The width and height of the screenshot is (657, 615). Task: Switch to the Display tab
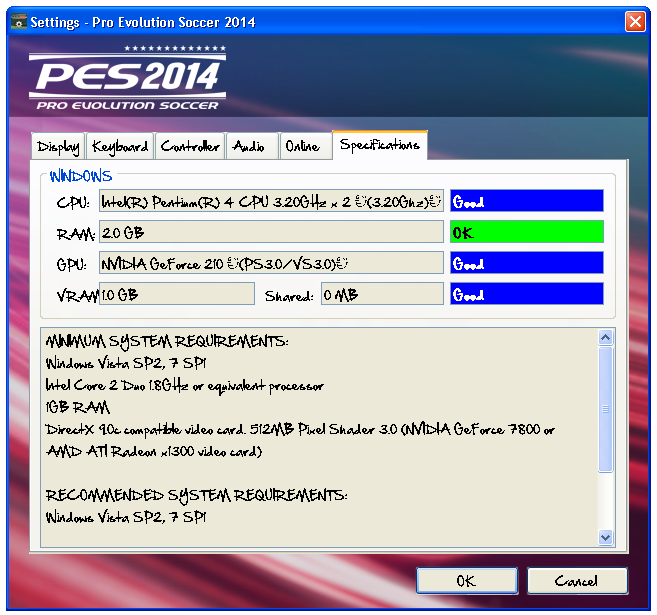[58, 146]
